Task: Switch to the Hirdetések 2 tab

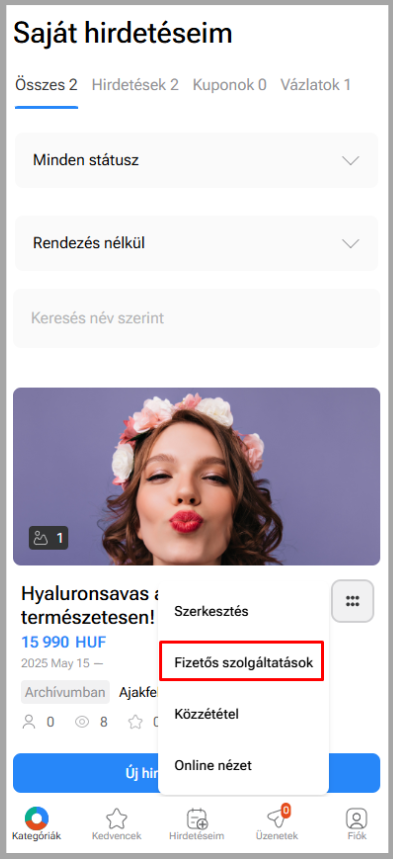Action: [135, 85]
